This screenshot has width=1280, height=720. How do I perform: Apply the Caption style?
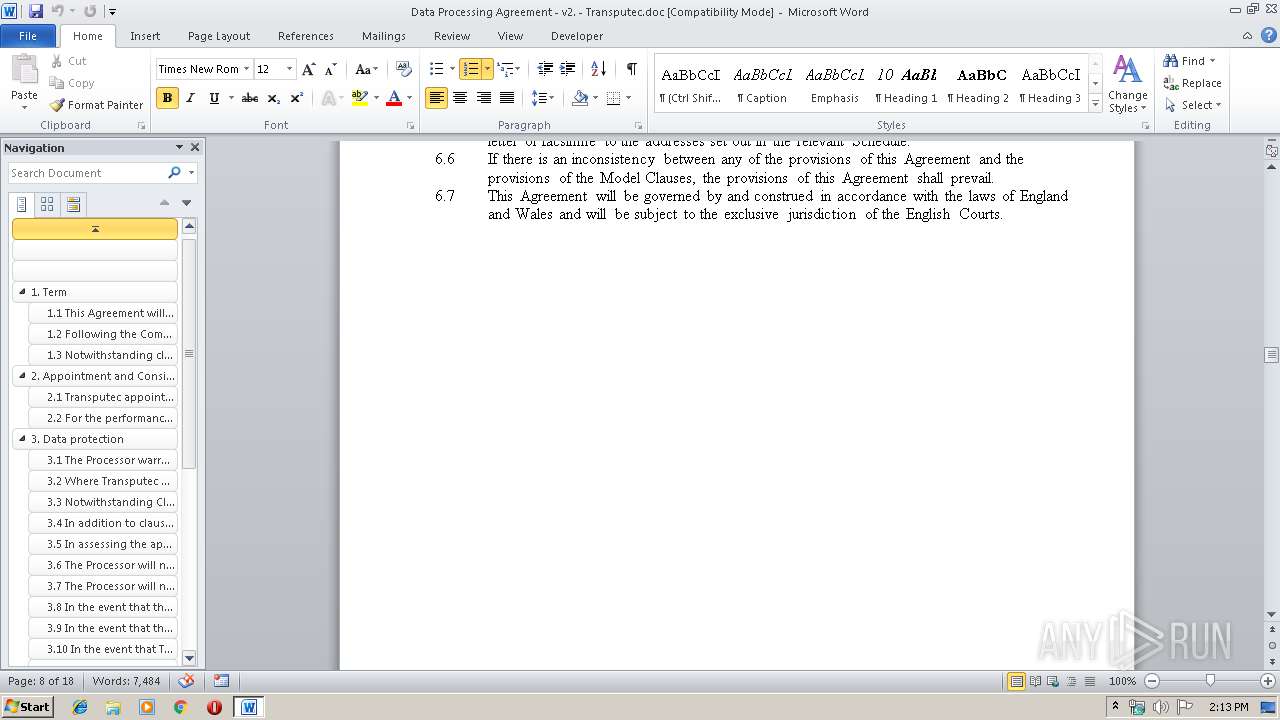click(762, 84)
